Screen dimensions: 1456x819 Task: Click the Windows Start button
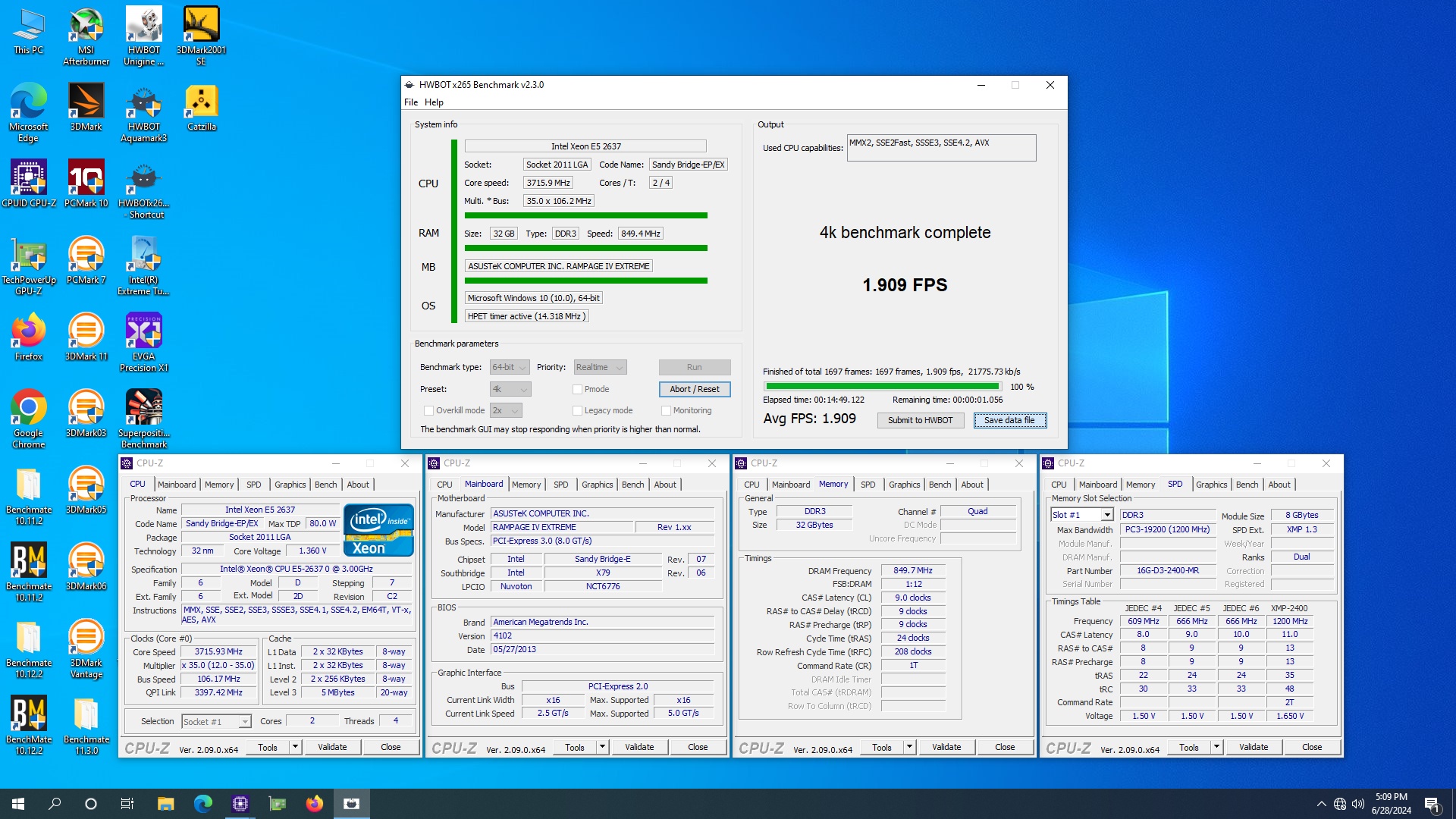[x=18, y=804]
